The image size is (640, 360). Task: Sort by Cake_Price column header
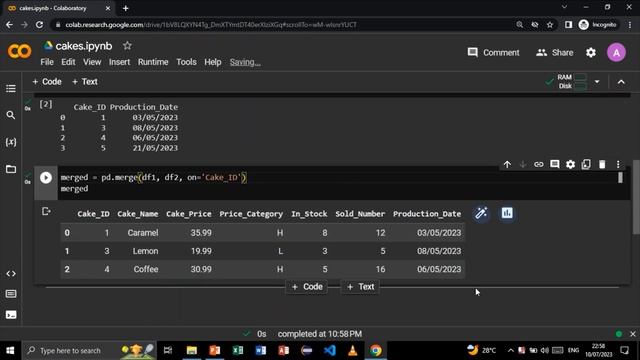189,214
